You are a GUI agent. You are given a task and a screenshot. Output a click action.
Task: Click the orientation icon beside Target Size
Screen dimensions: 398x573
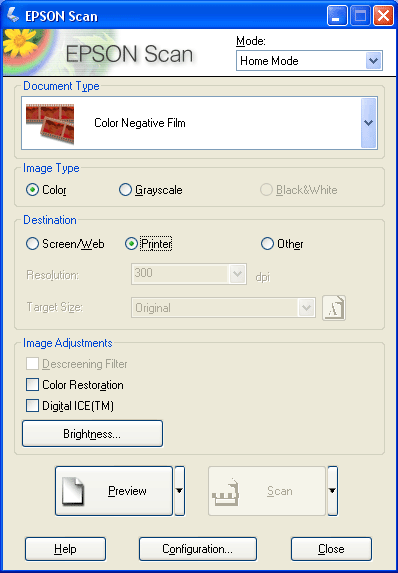(334, 308)
